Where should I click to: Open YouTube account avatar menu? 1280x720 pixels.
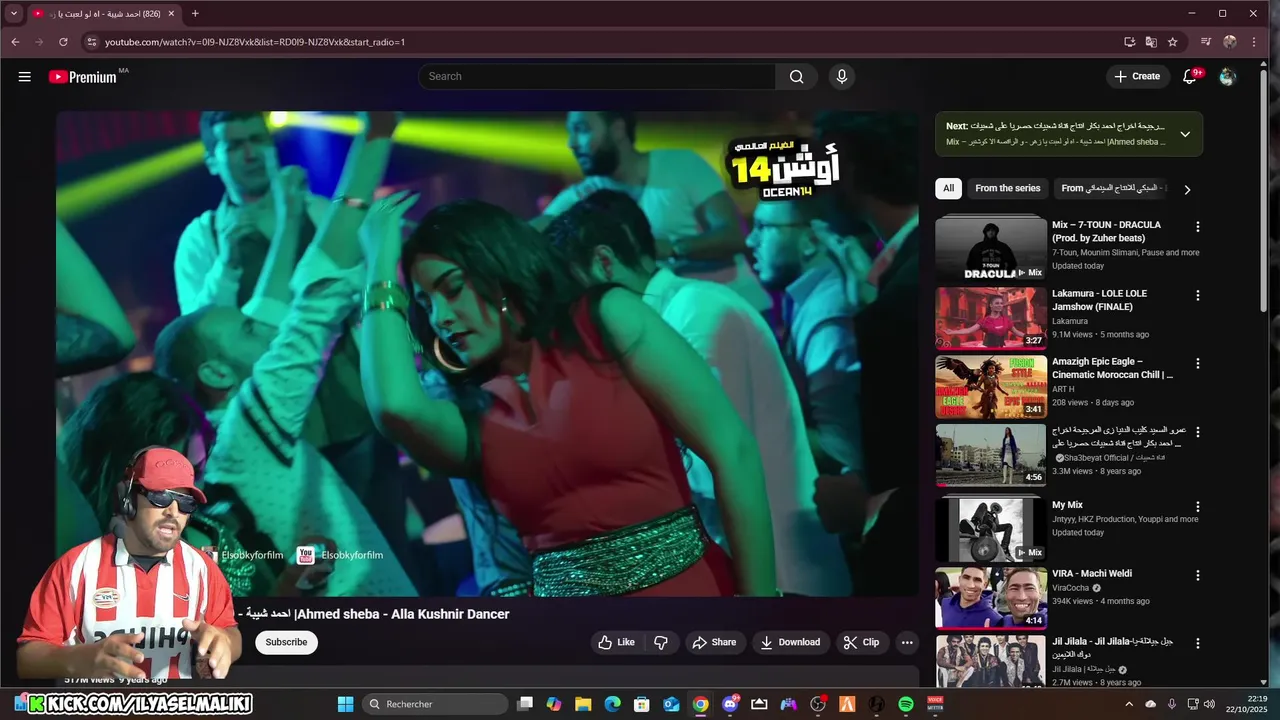click(x=1228, y=76)
